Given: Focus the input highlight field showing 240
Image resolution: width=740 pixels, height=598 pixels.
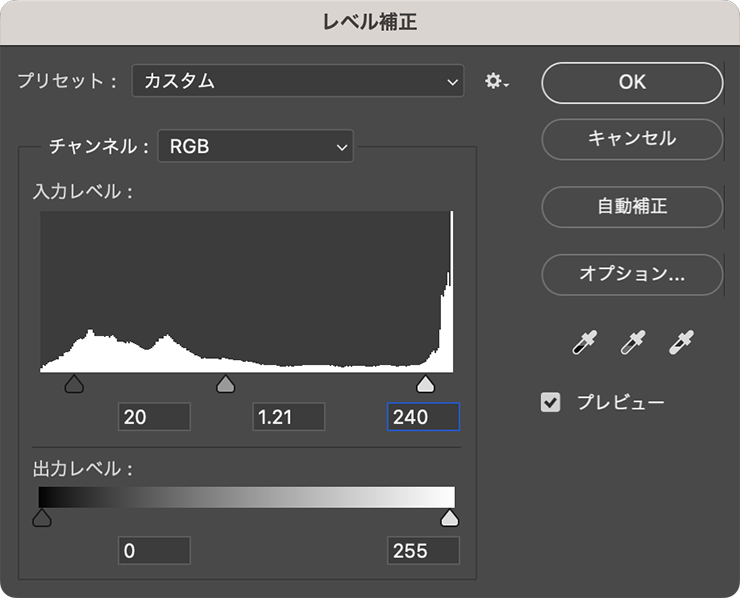Looking at the screenshot, I should (423, 417).
